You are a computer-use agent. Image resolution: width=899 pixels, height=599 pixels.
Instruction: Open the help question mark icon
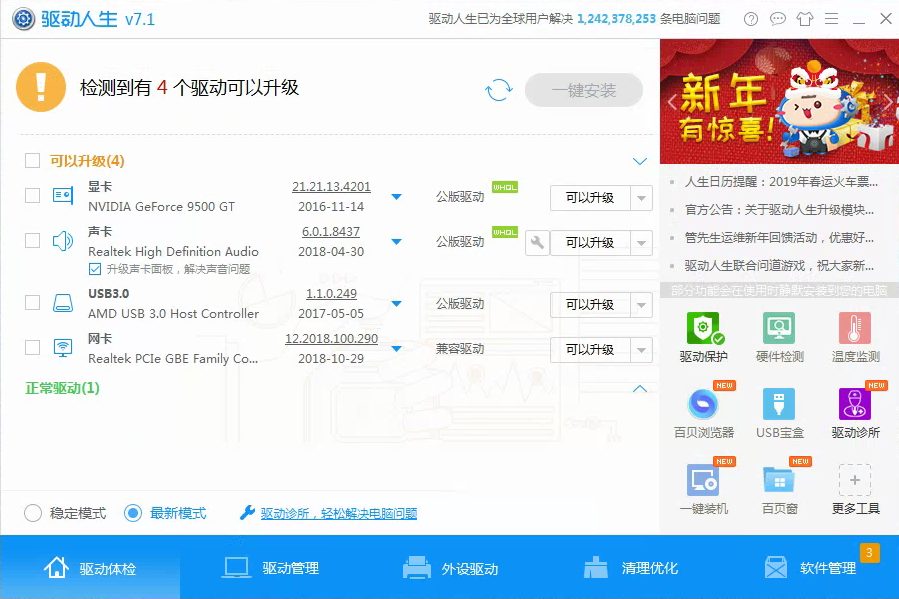(x=751, y=19)
